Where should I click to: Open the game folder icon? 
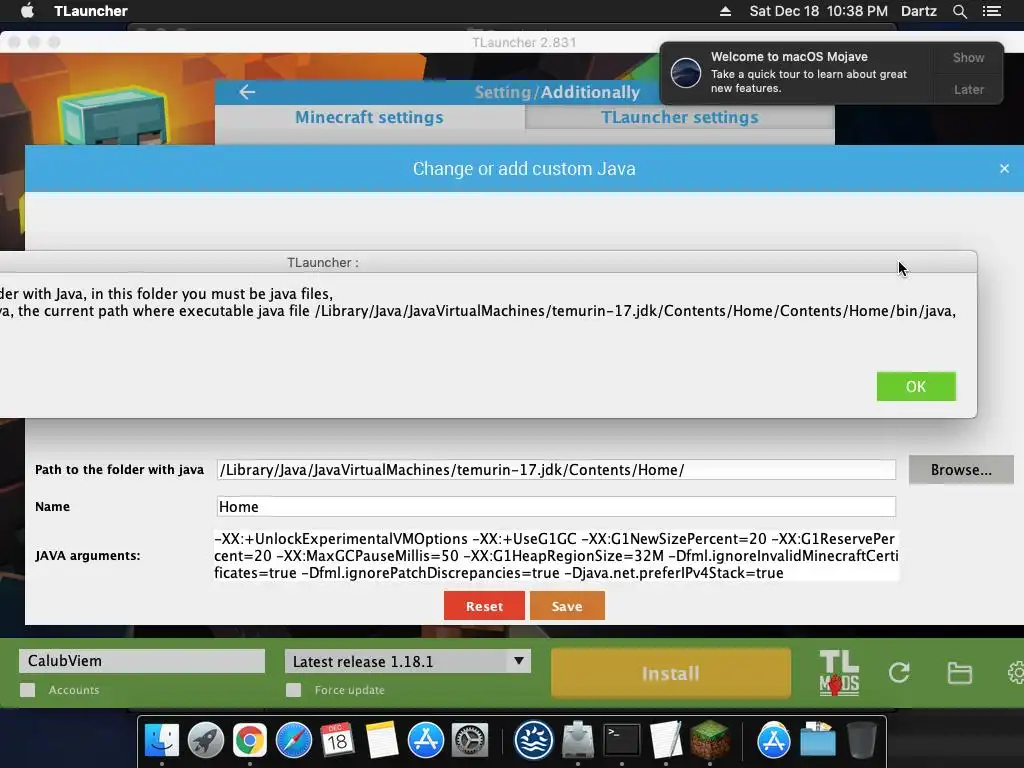[x=959, y=673]
